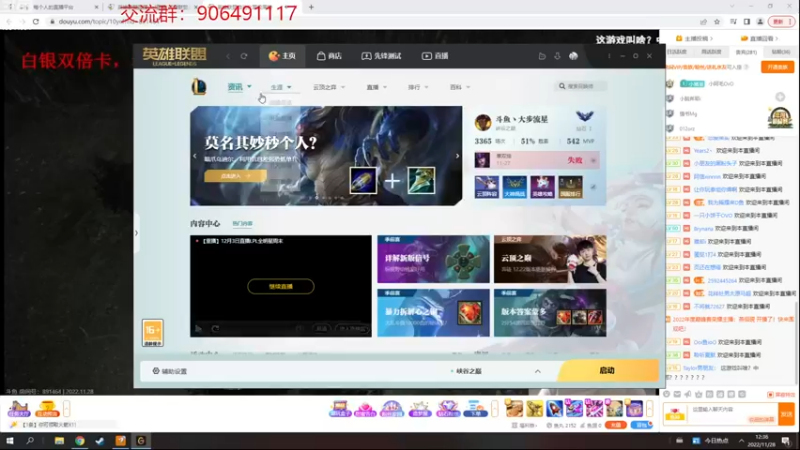This screenshot has height=450, width=800.
Task: Open the 暴力拆解心之钢 article card
Action: click(x=433, y=313)
